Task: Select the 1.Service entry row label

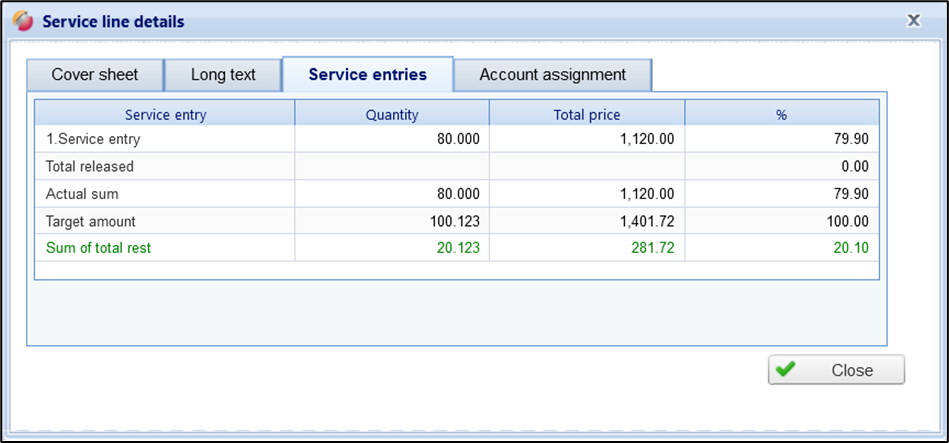Action: (93, 139)
